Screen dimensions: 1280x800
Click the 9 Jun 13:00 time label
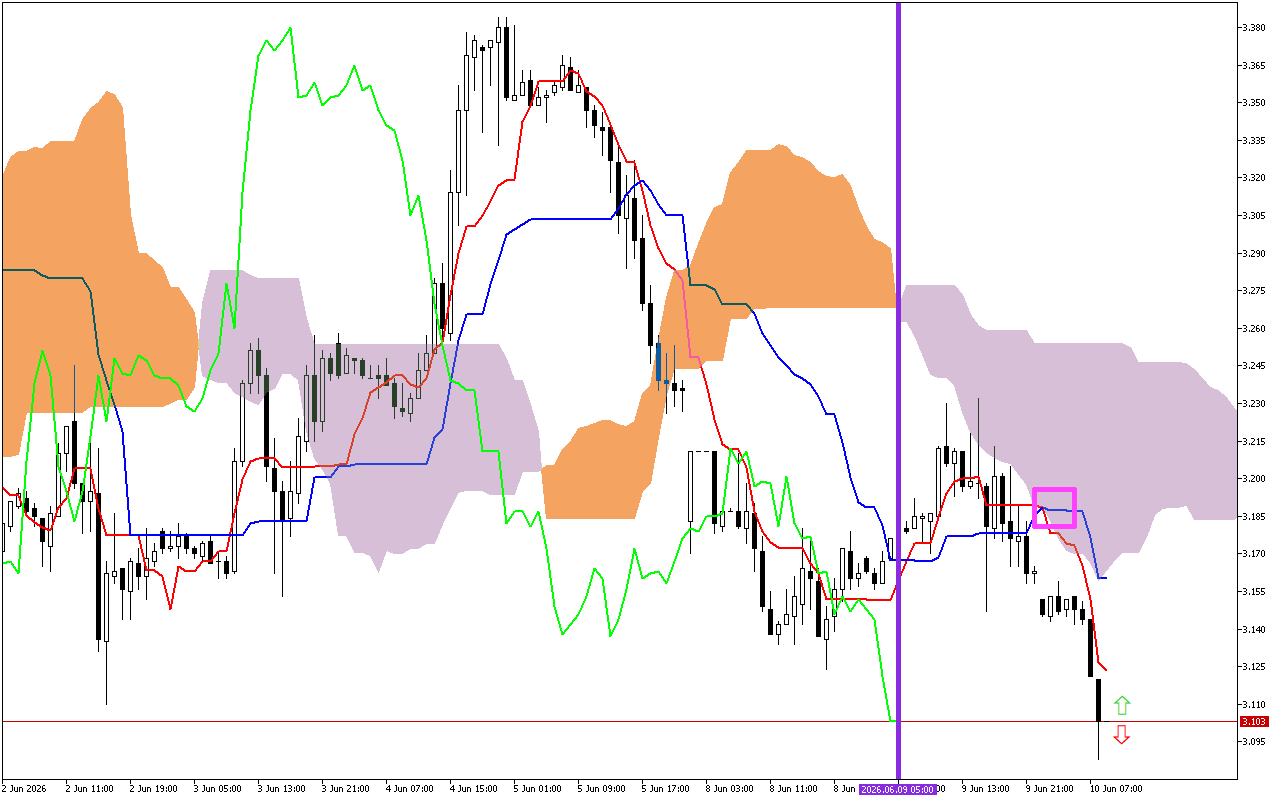tap(987, 789)
